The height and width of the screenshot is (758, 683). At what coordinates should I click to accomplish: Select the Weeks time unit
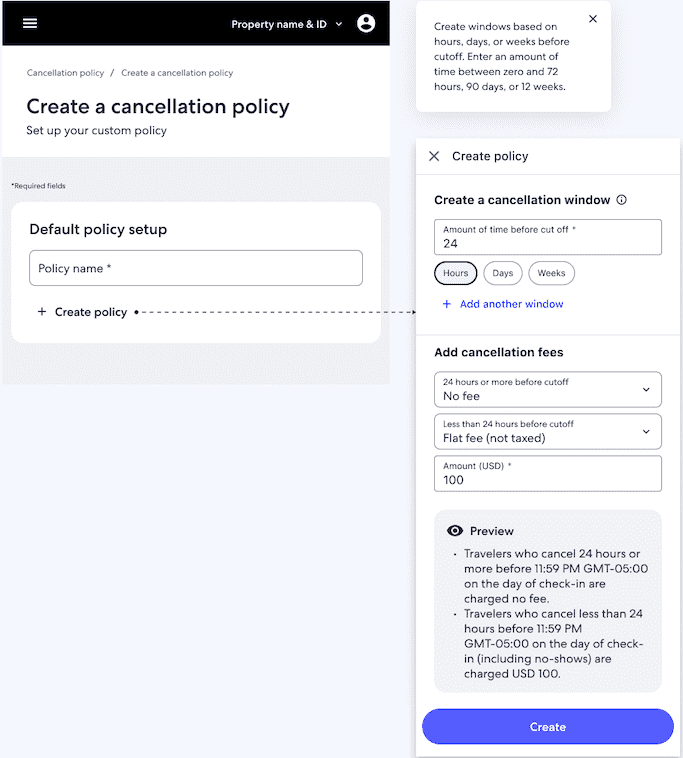click(551, 273)
